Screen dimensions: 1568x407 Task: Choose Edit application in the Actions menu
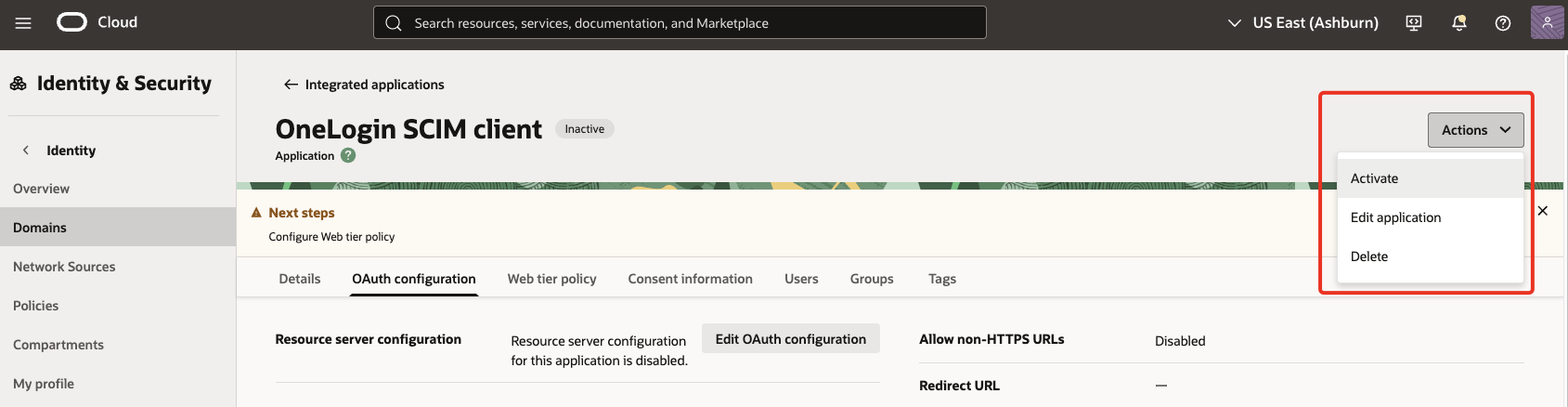pos(1395,217)
